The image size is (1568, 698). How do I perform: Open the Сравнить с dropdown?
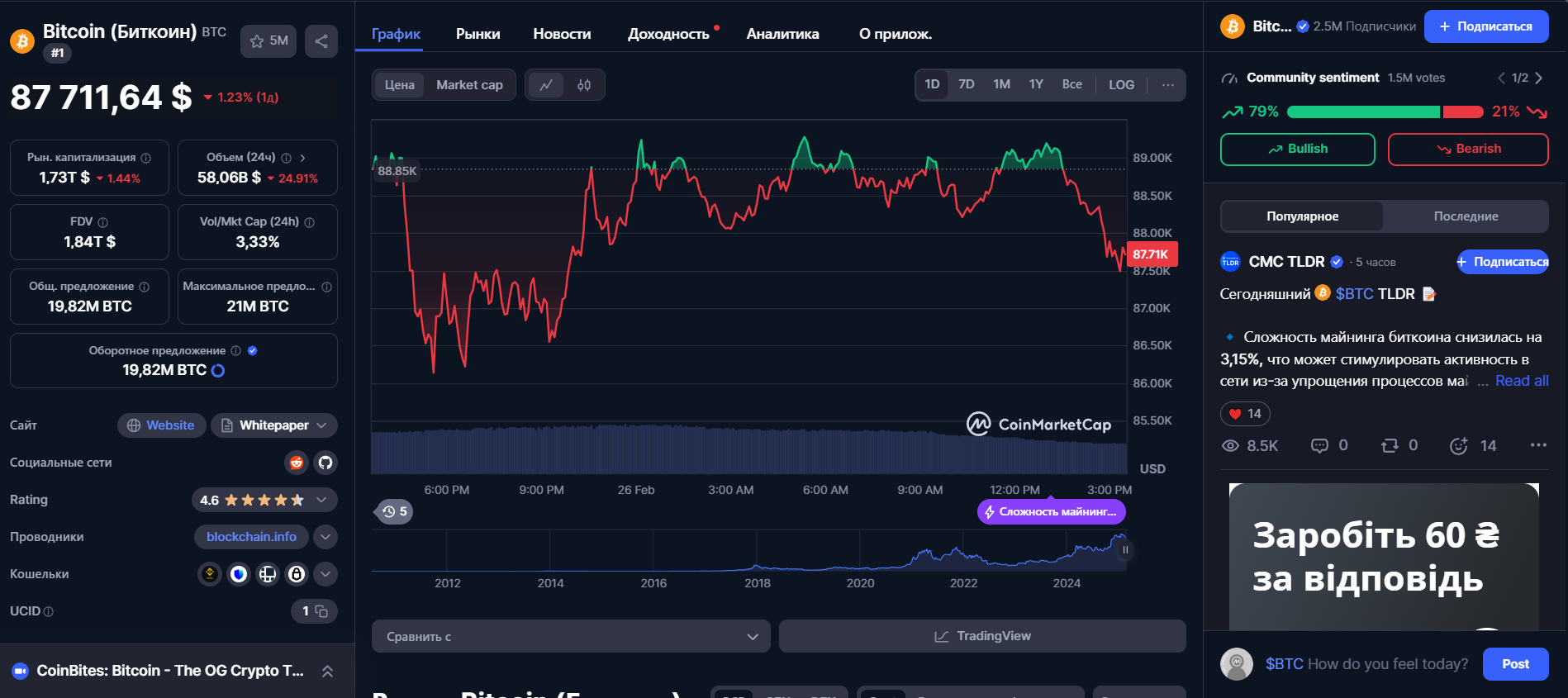point(571,636)
